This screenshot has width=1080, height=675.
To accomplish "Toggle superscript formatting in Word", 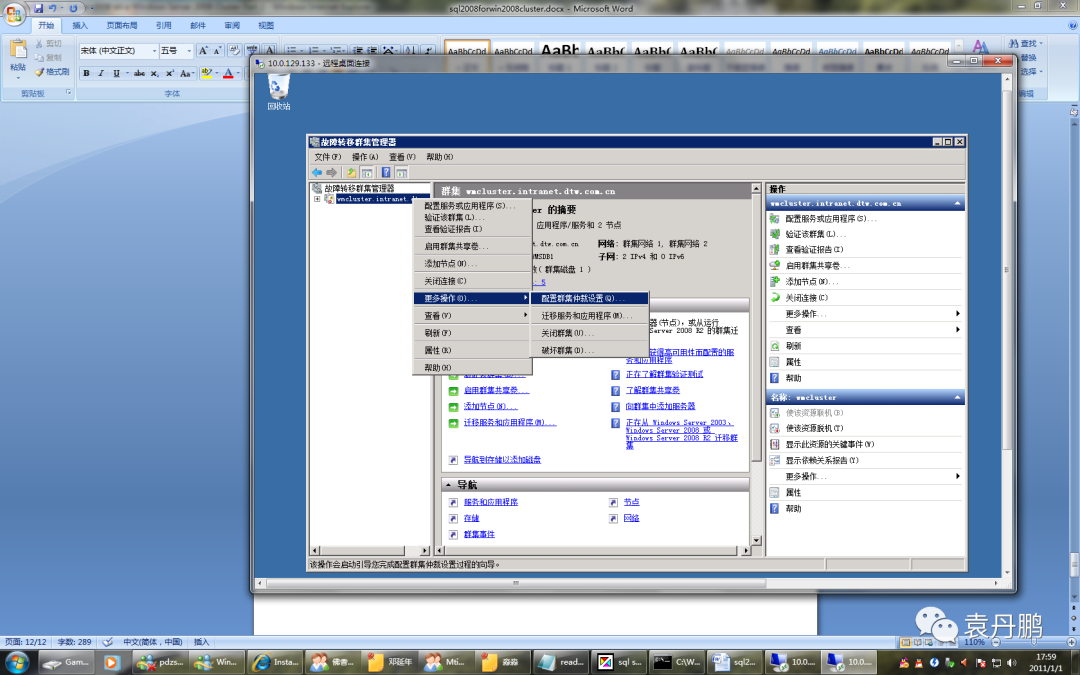I will point(169,73).
